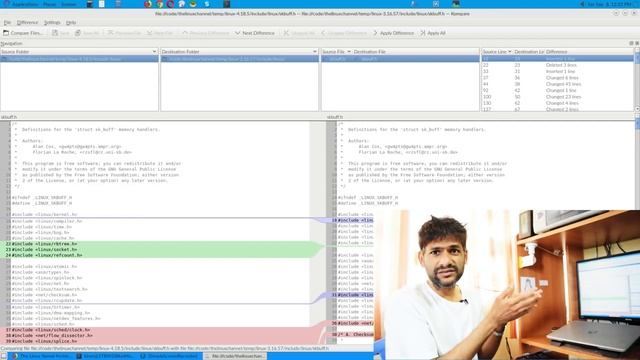Go to Previous File

click(x=124, y=33)
